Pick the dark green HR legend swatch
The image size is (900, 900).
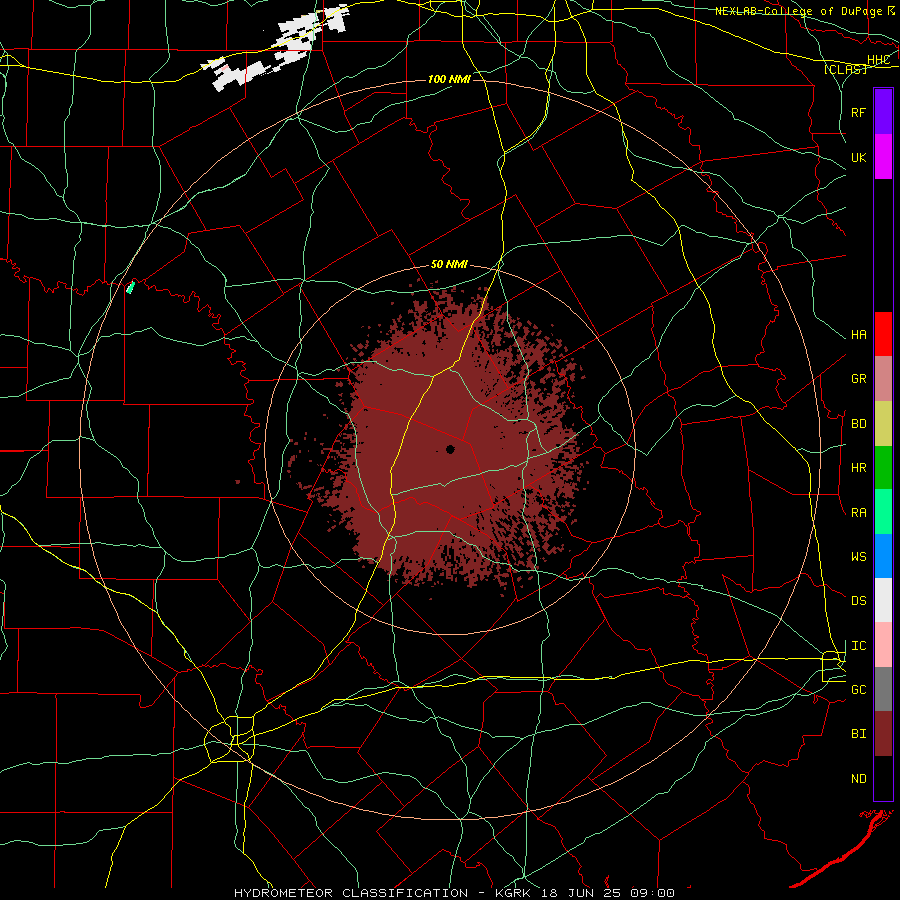pyautogui.click(x=883, y=468)
